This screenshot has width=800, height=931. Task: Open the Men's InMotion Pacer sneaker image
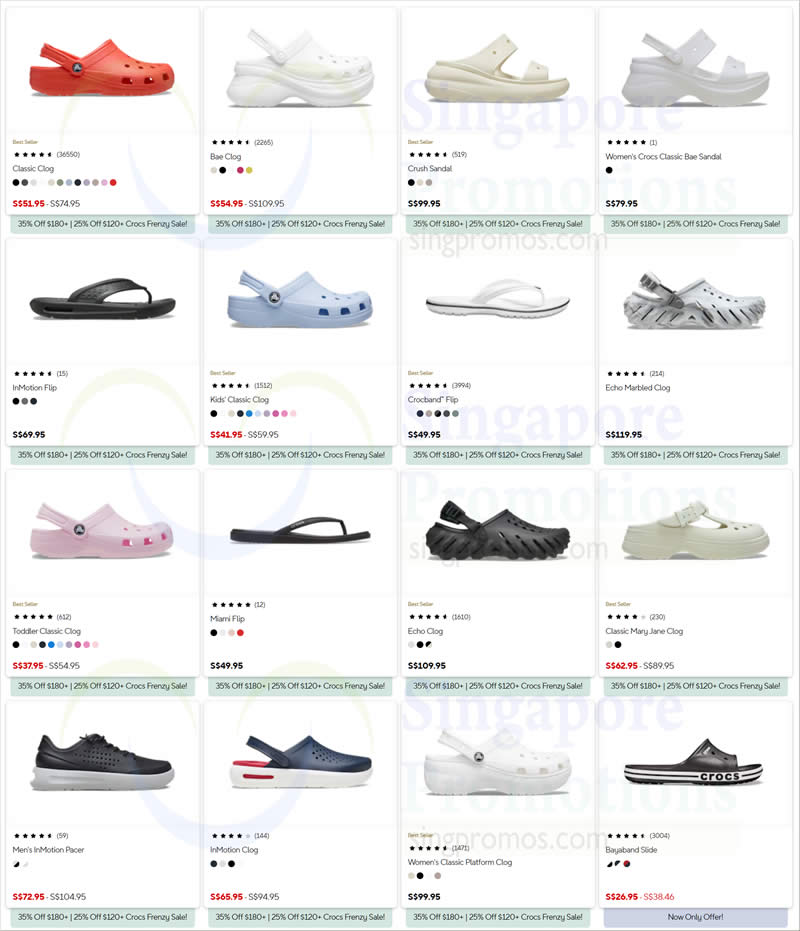[x=102, y=761]
